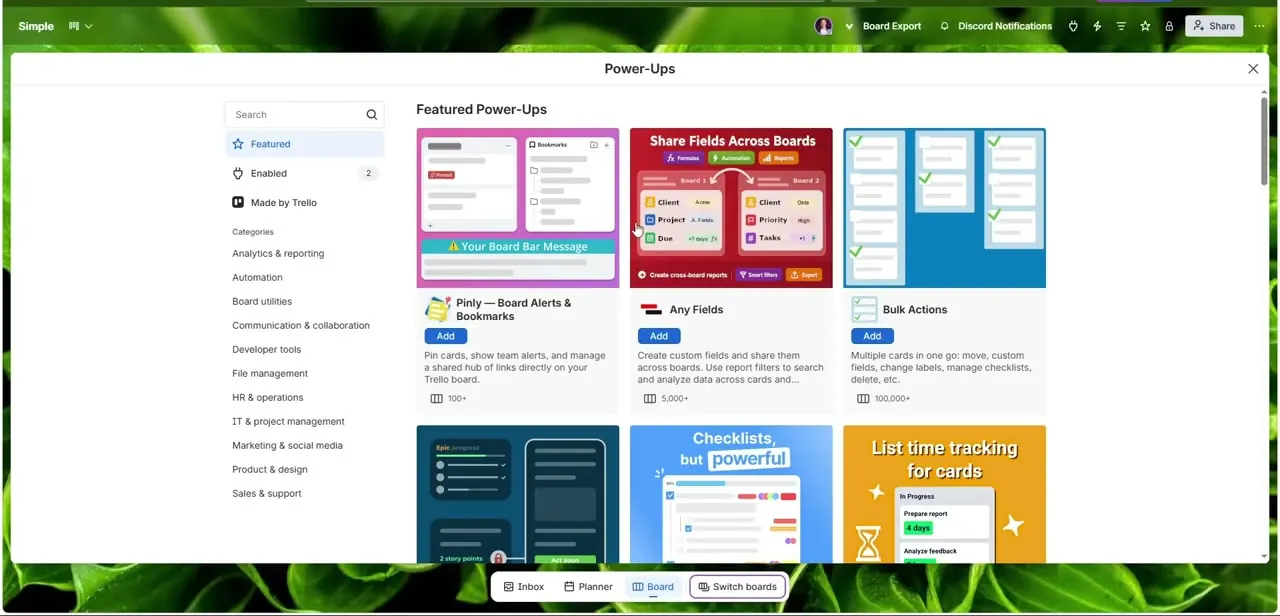The image size is (1280, 616).
Task: Select the Board tab
Action: tap(653, 587)
